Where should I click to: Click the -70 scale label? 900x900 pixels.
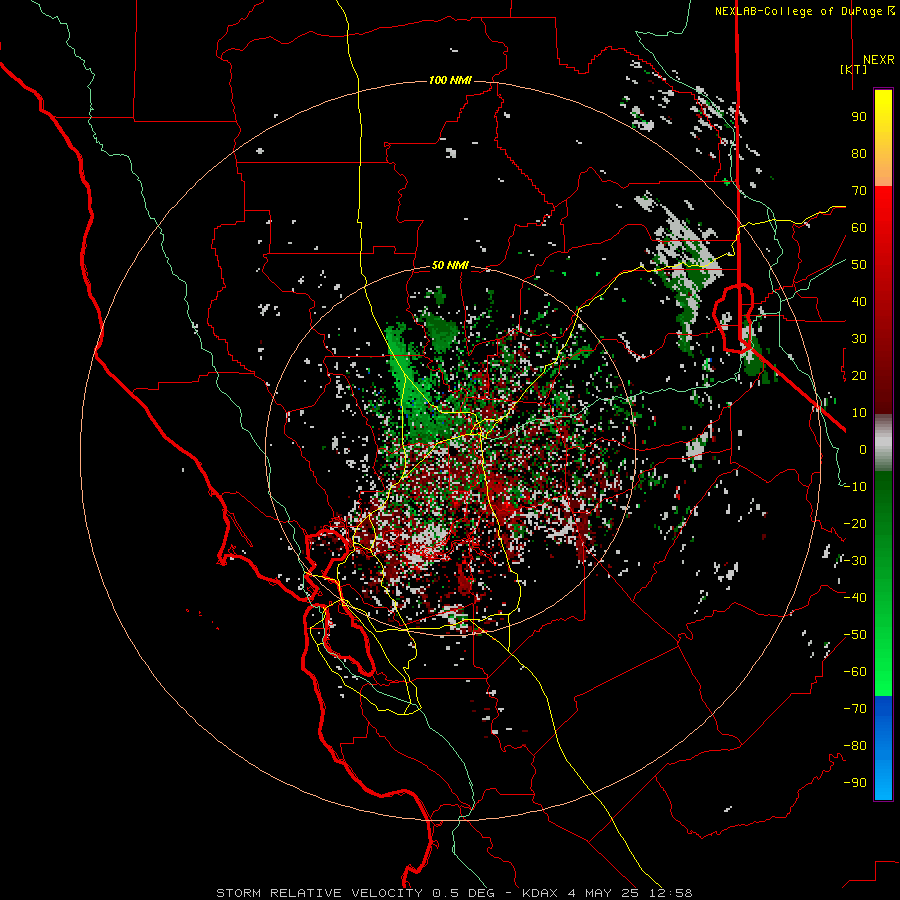855,709
